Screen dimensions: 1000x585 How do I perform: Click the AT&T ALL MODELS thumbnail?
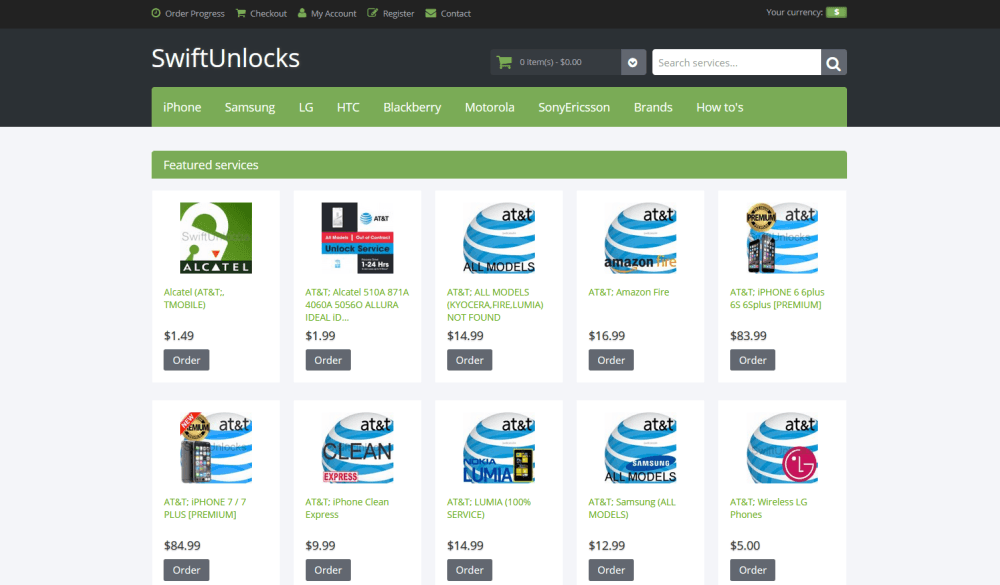click(x=499, y=238)
